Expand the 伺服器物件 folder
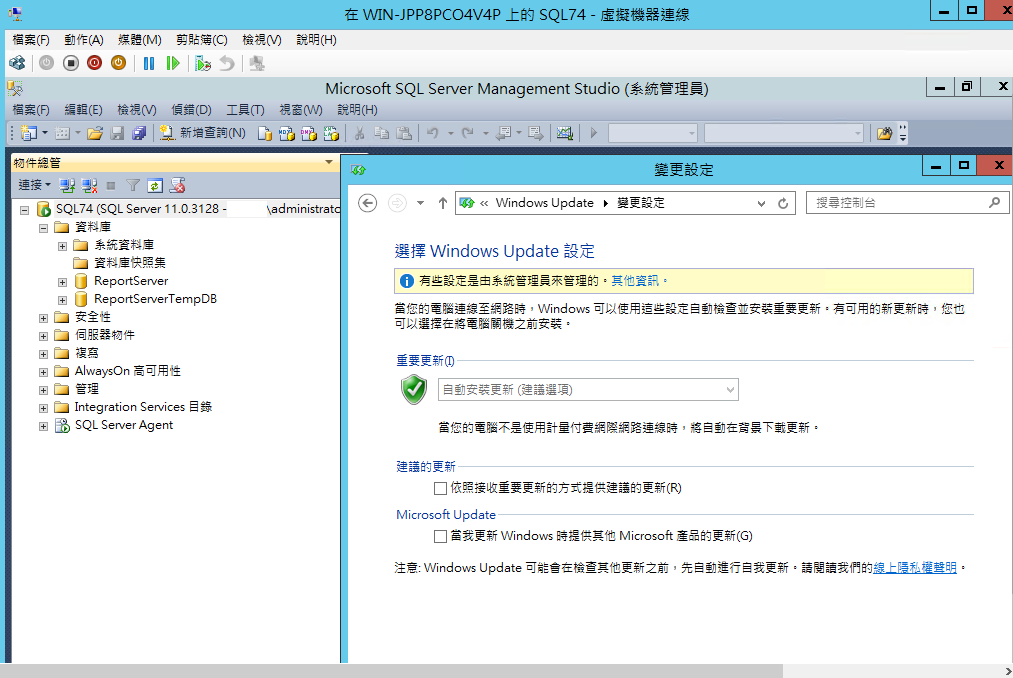 pos(43,337)
